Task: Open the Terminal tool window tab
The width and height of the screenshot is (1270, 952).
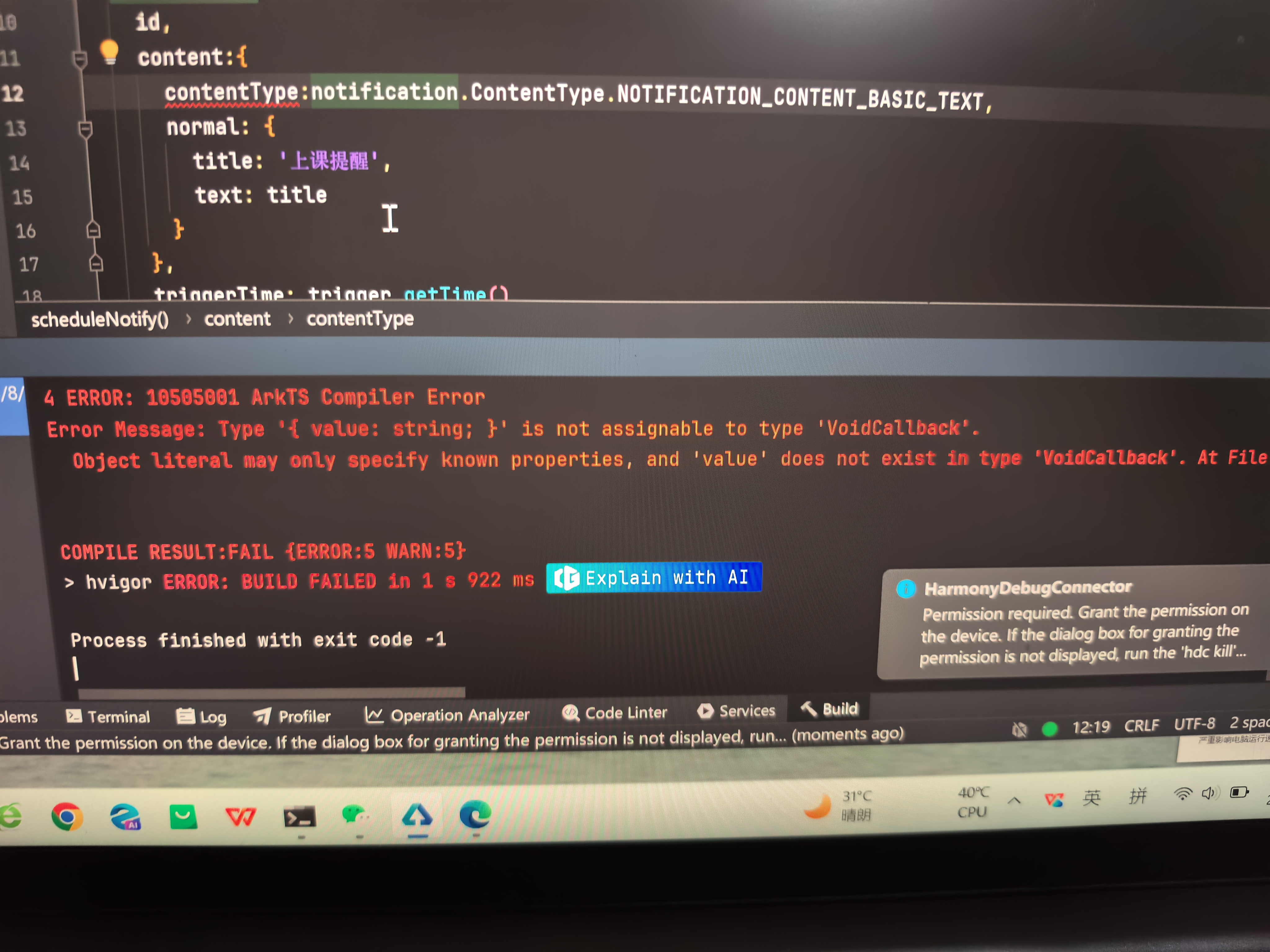Action: (x=108, y=716)
